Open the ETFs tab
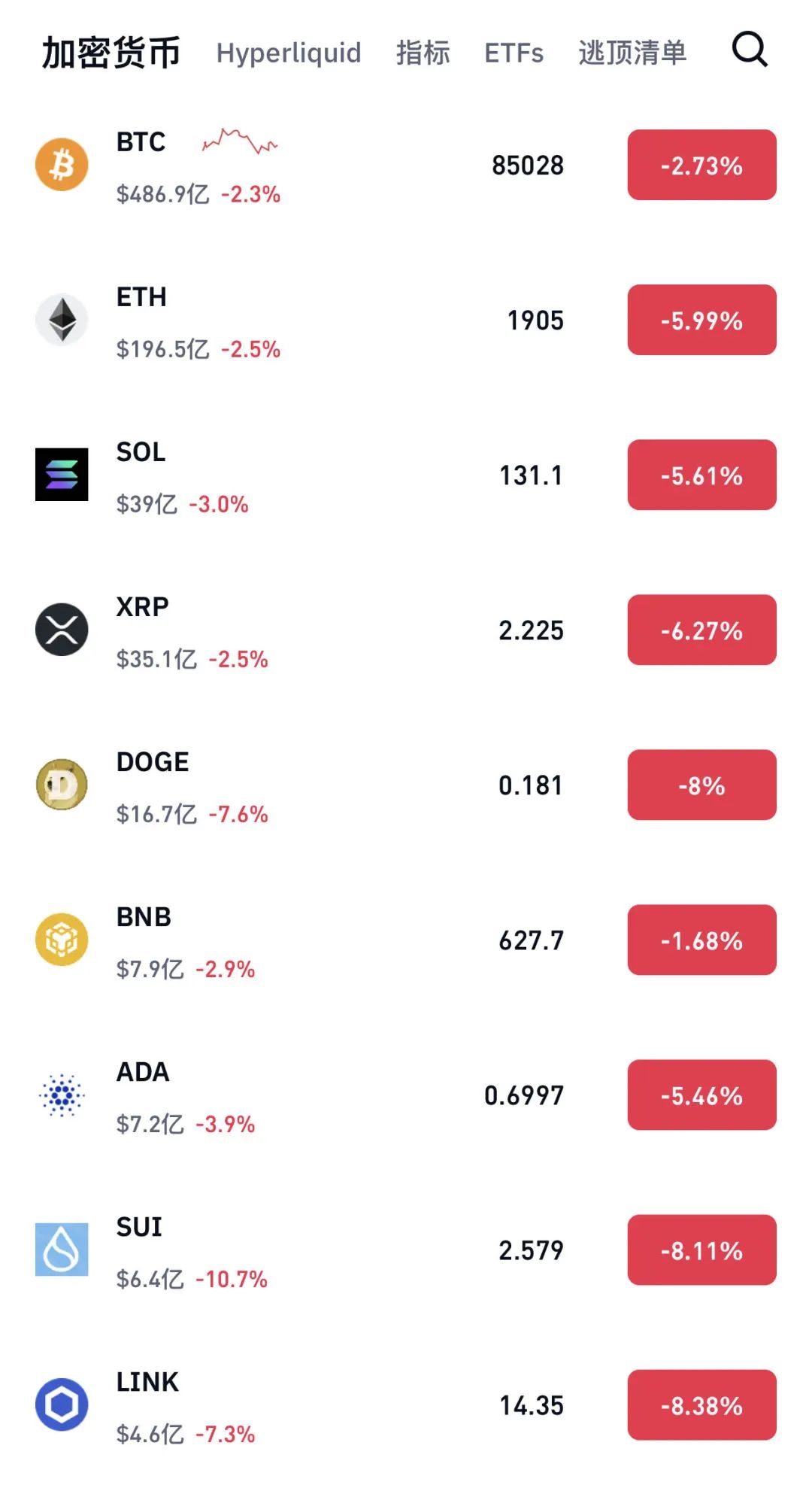 514,53
